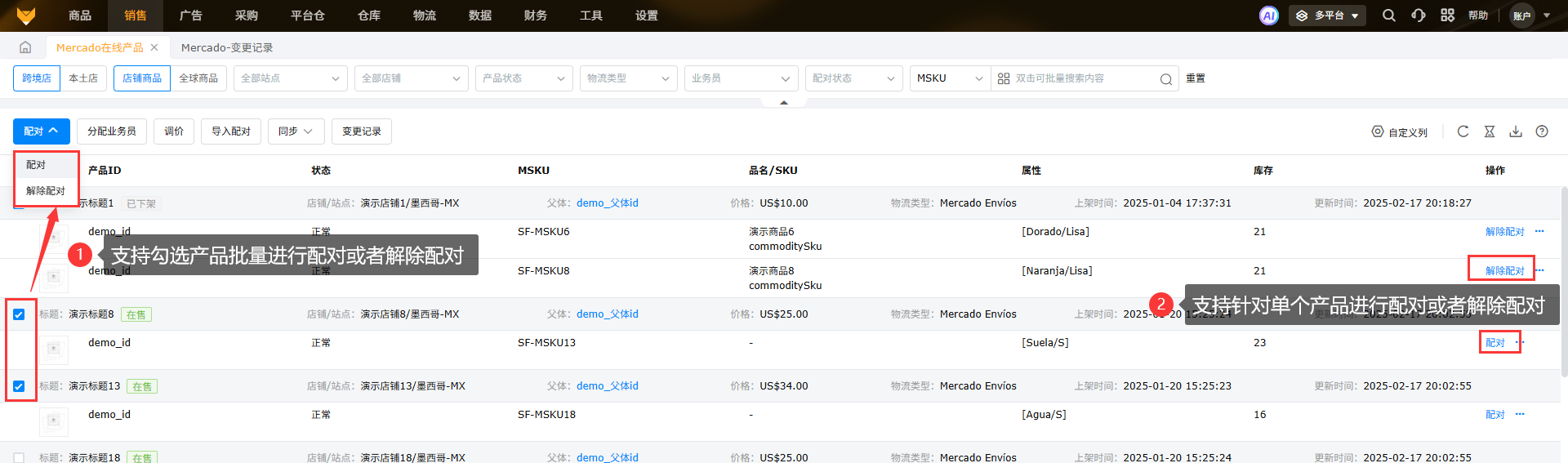
Task: Switch to Mercado-变更记录 tab
Action: coord(227,48)
